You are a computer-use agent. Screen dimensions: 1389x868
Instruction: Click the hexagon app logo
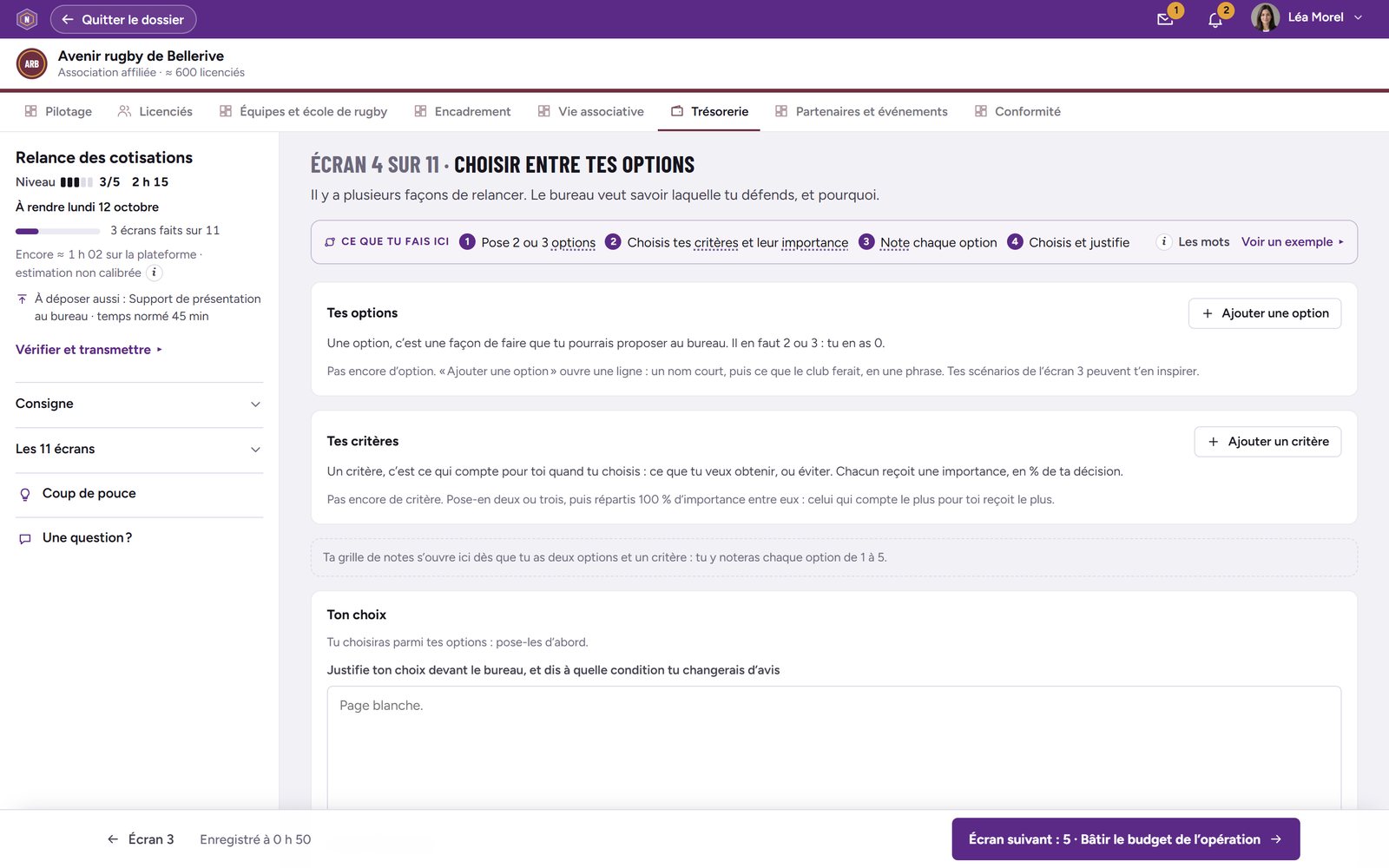(27, 18)
